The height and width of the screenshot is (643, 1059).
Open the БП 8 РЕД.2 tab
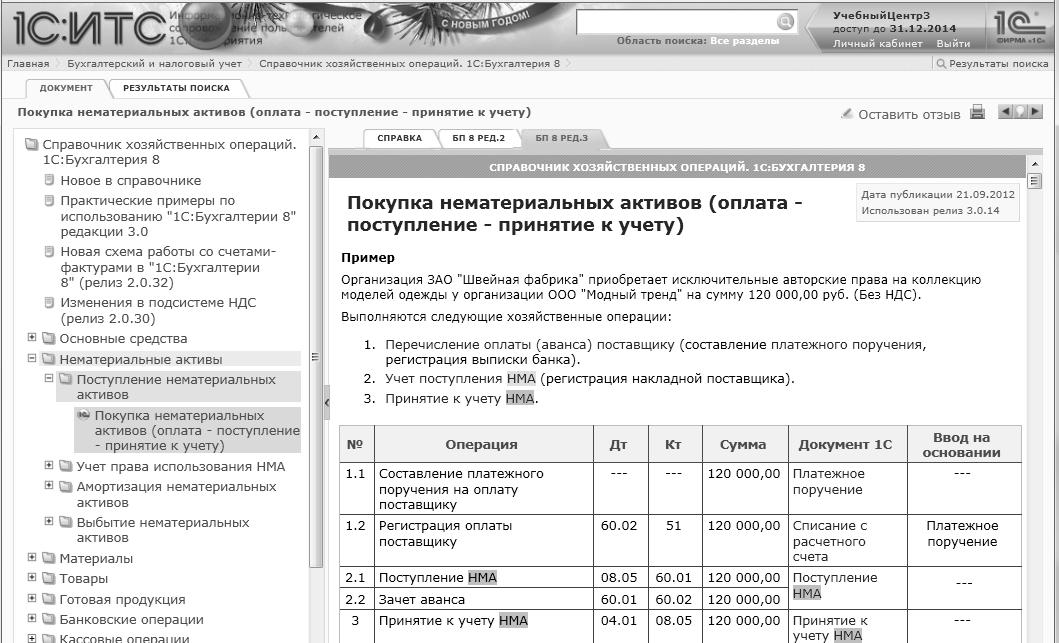tap(479, 138)
